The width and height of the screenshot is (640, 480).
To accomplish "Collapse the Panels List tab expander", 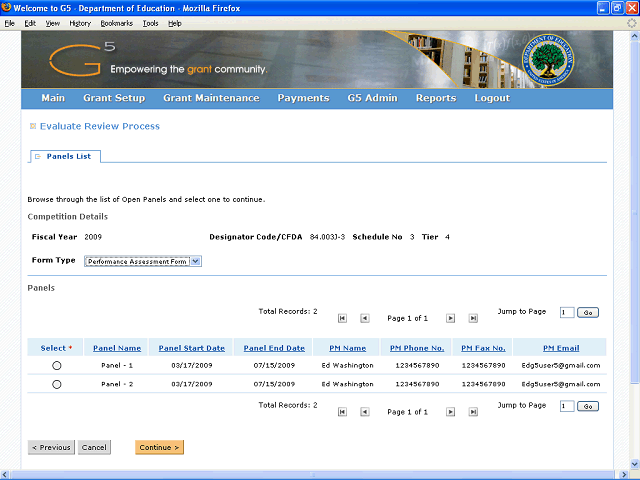I will [38, 156].
